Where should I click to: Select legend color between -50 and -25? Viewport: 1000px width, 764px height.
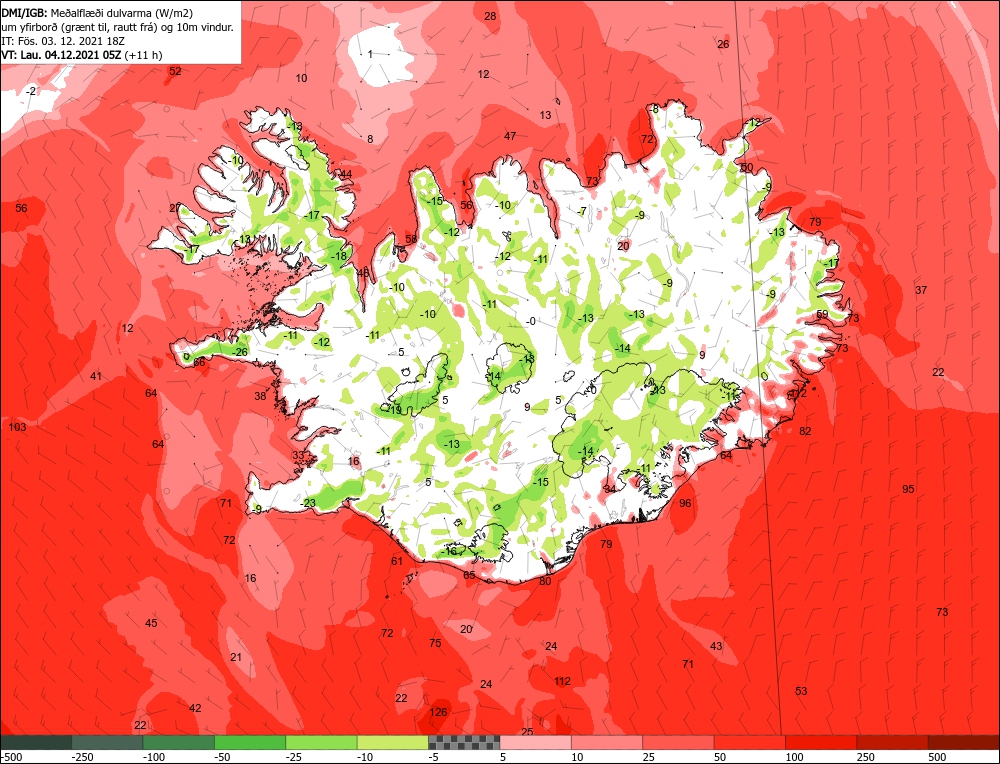point(250,742)
